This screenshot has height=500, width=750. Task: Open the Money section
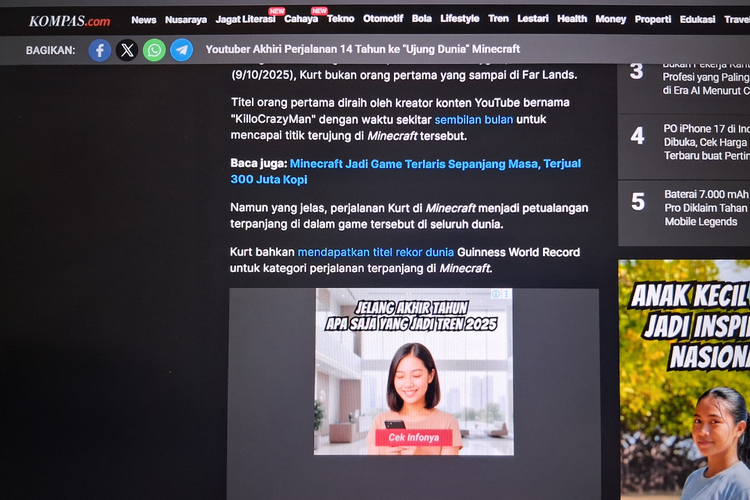pos(611,19)
